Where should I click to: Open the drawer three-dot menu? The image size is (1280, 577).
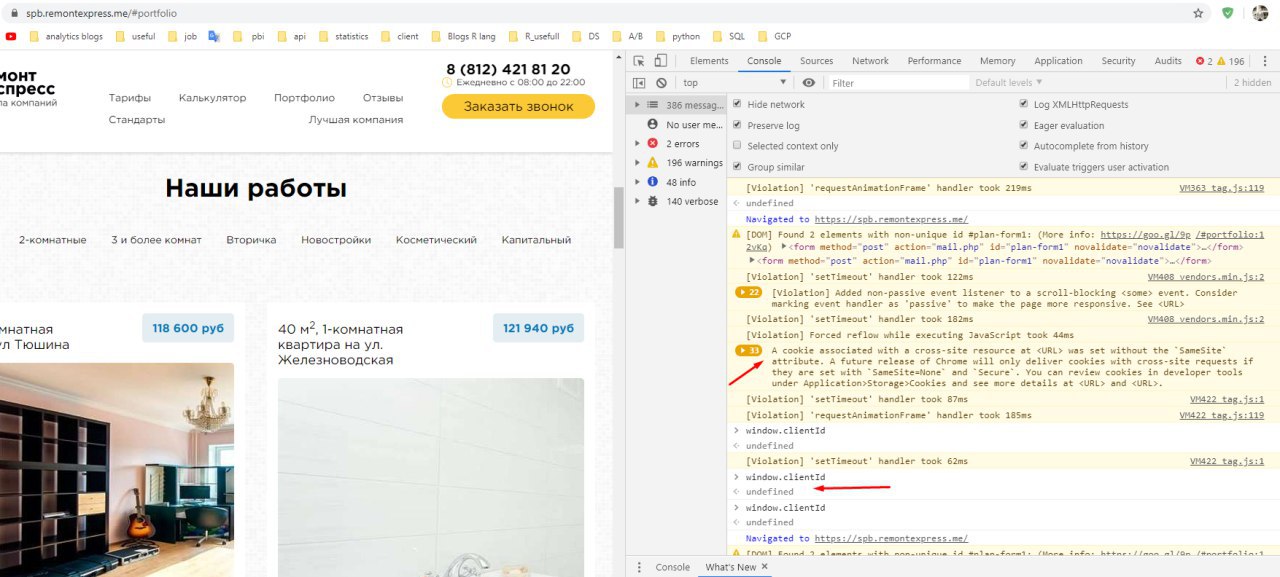click(640, 567)
